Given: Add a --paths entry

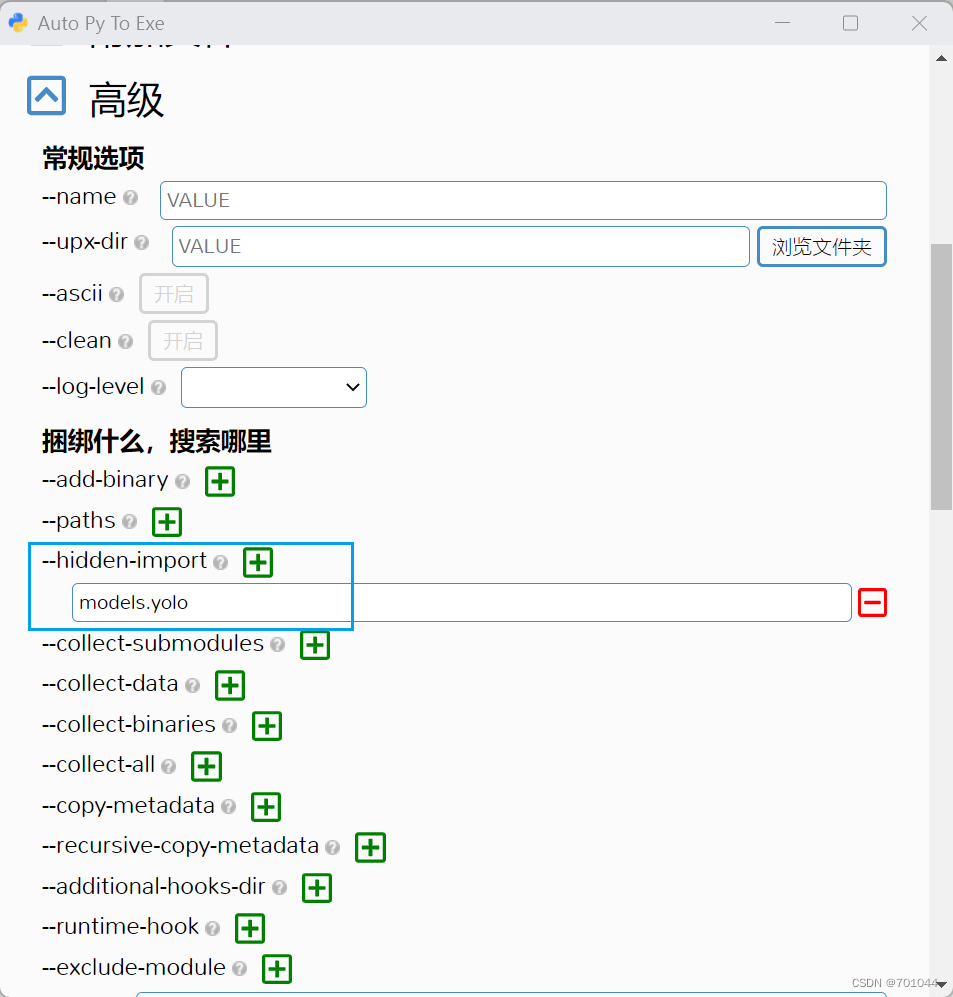Looking at the screenshot, I should (x=167, y=522).
